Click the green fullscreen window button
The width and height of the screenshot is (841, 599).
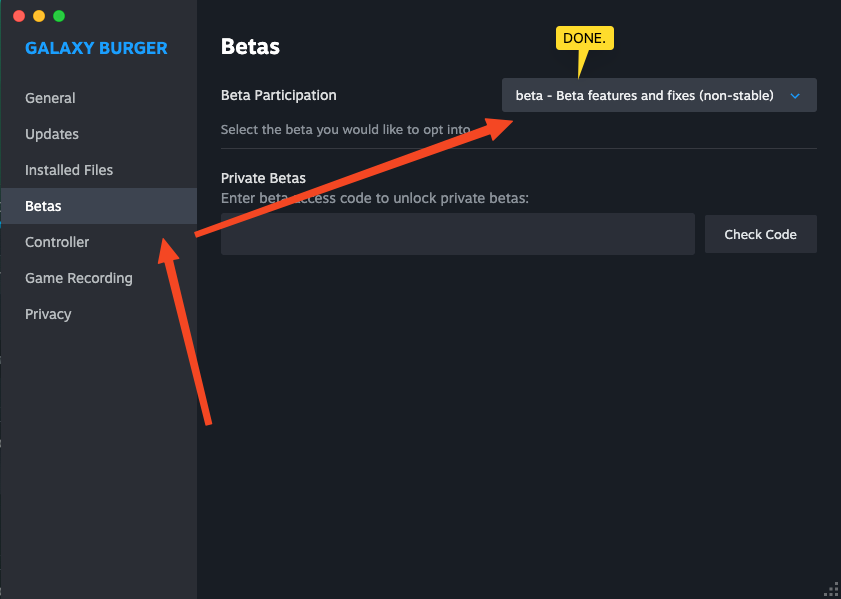(59, 16)
